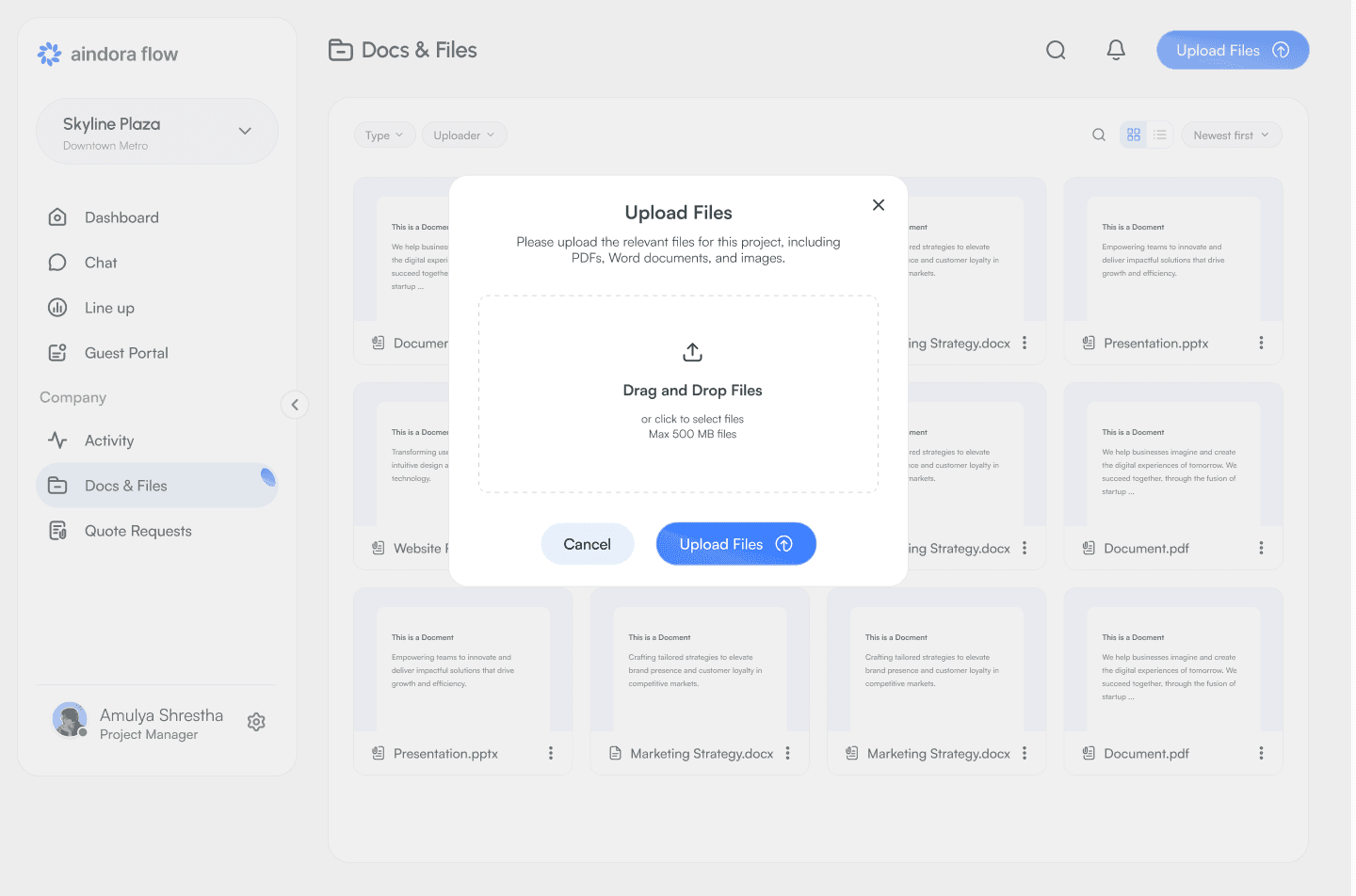Click the aindora flow logo

(107, 54)
